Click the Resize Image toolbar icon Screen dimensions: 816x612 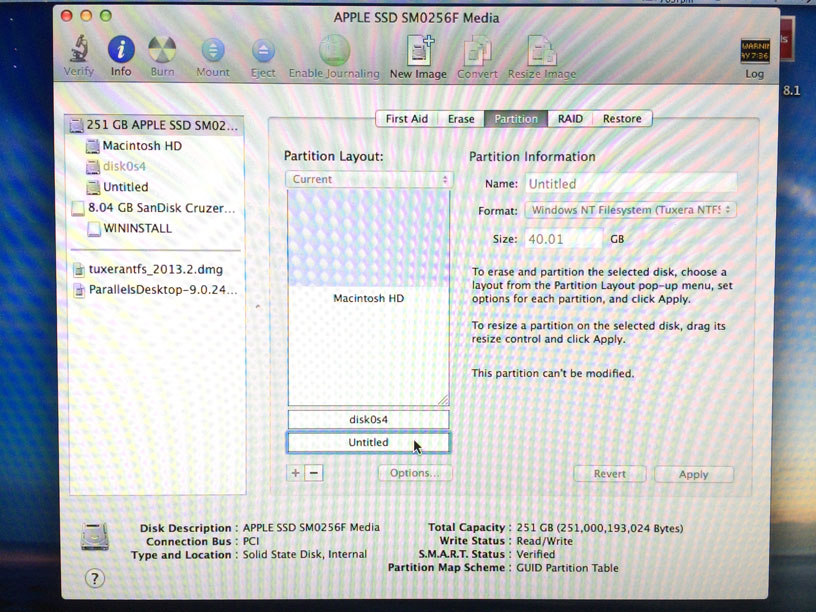[x=542, y=51]
